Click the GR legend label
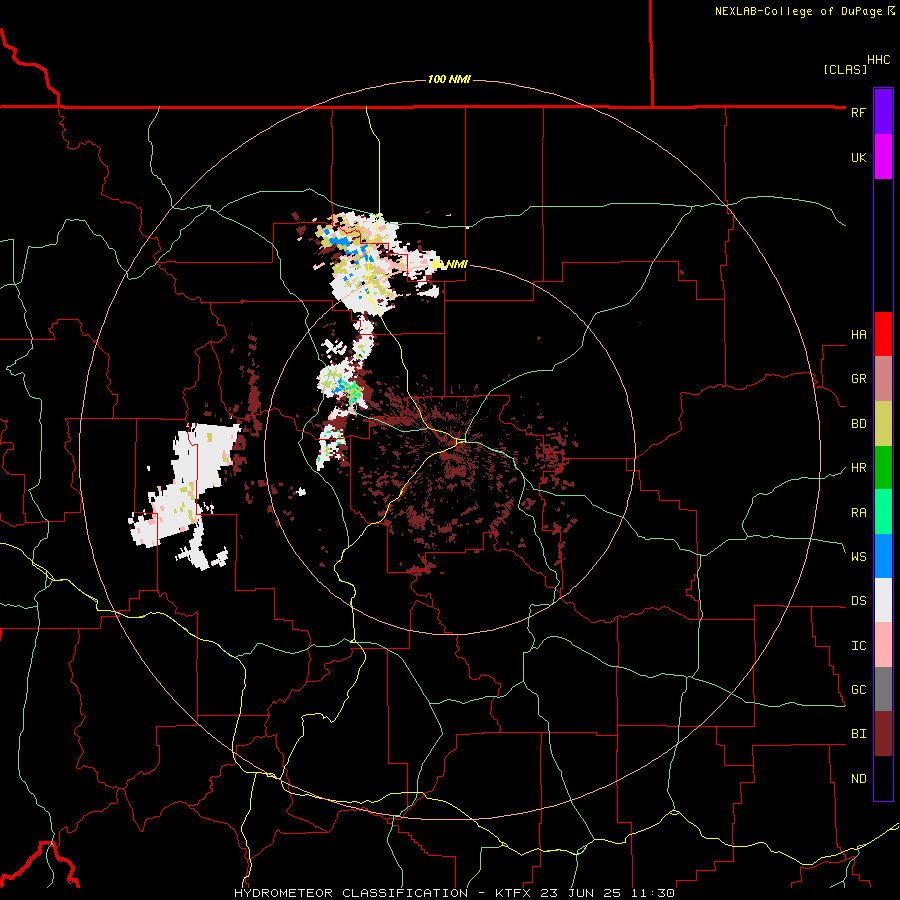This screenshot has width=900, height=900. coord(858,379)
